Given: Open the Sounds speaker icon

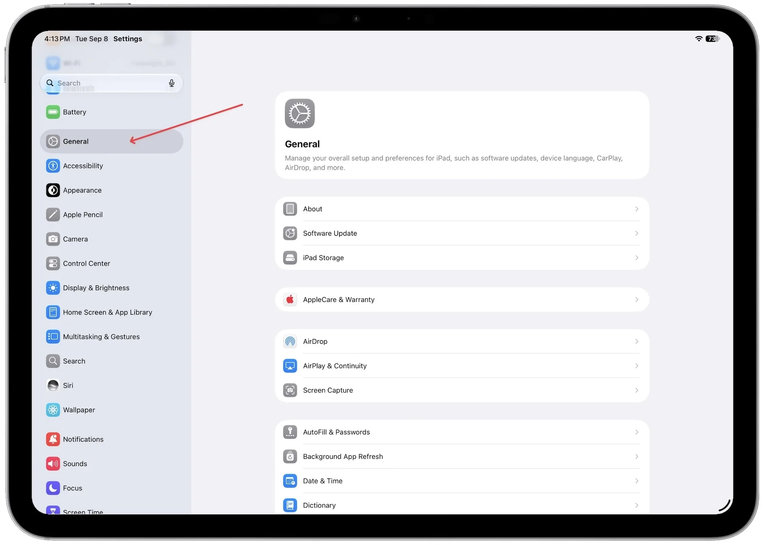Looking at the screenshot, I should point(53,464).
